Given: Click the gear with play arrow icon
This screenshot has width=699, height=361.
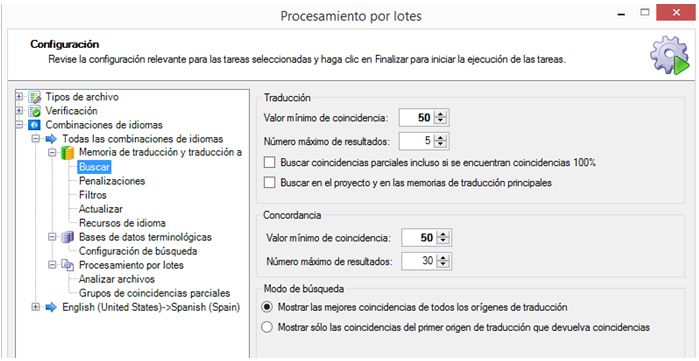Looking at the screenshot, I should (669, 55).
